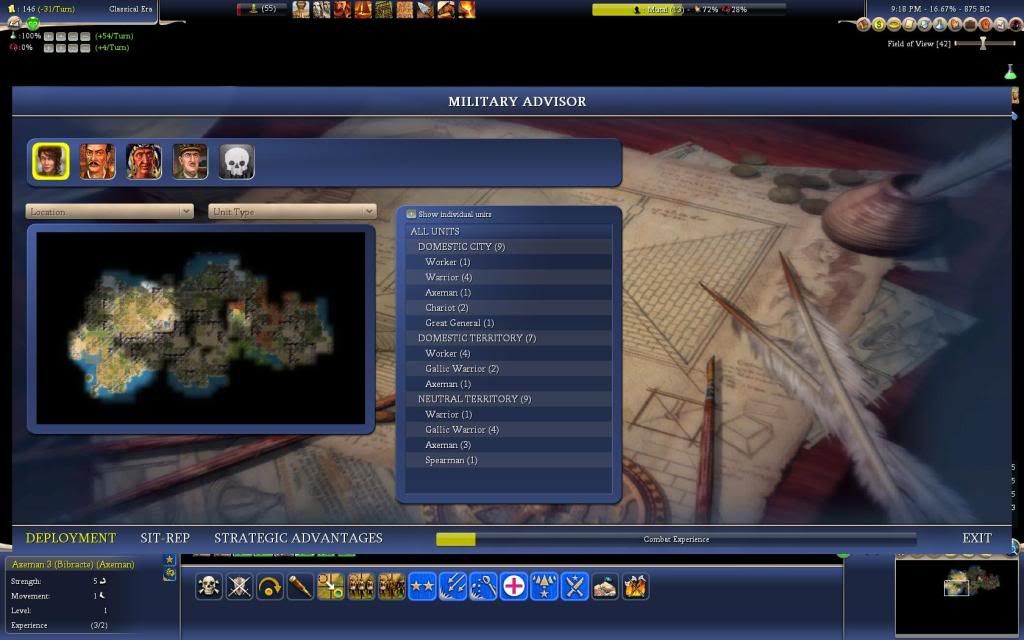Screen dimensions: 1024x640
Task: Toggle the Show individual units checkbox
Action: (411, 214)
